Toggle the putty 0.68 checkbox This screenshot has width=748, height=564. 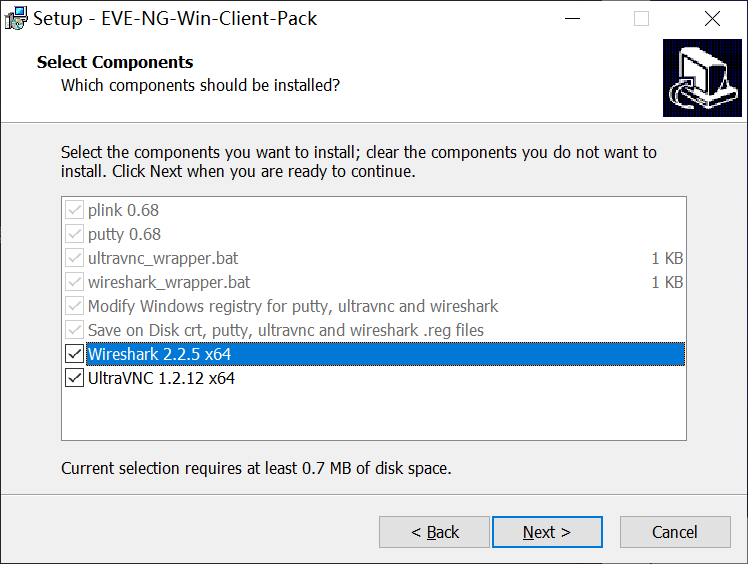(x=74, y=234)
